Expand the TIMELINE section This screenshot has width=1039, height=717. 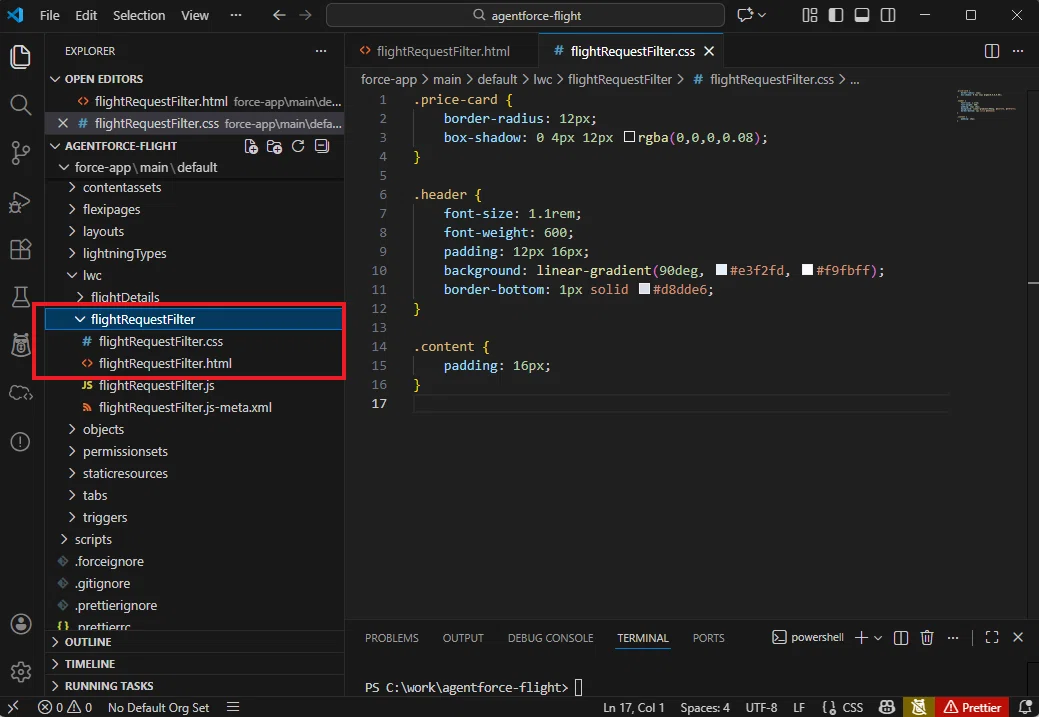(55, 663)
